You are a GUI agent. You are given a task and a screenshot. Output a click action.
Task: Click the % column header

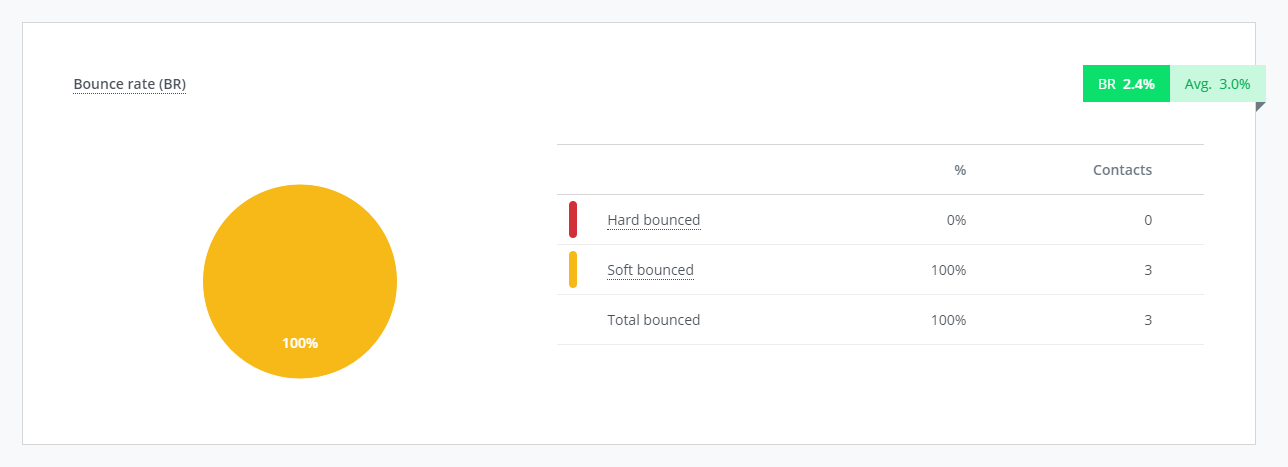(x=960, y=170)
